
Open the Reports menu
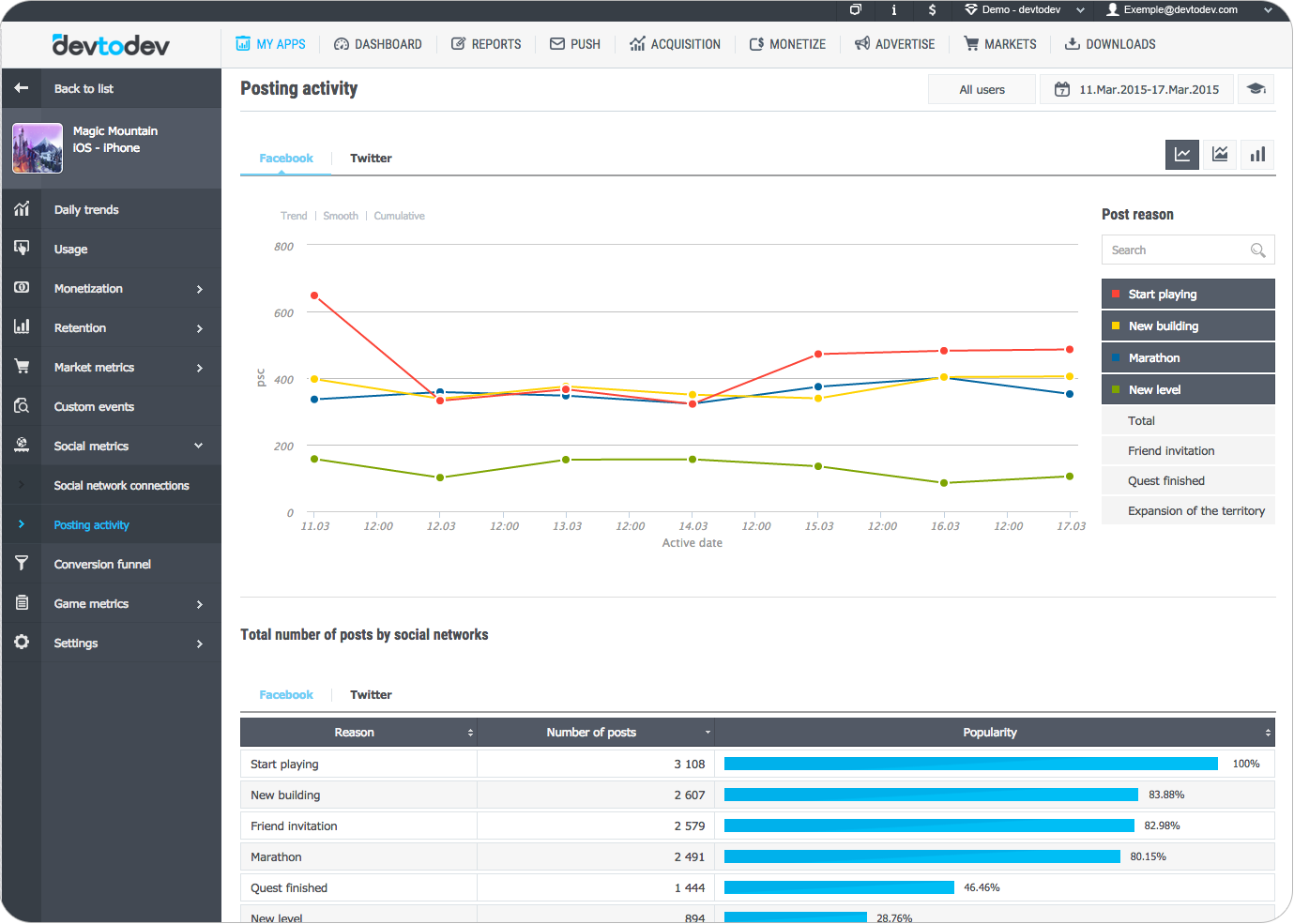coord(486,44)
